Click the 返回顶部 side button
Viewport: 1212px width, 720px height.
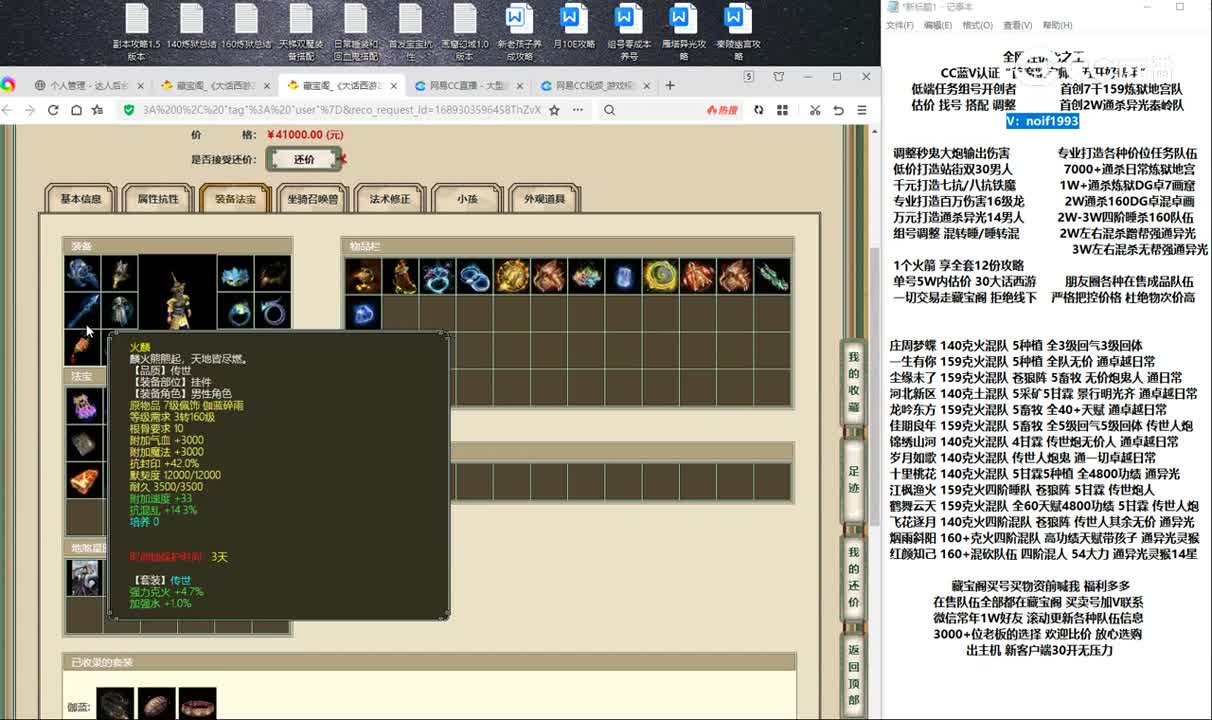(x=854, y=674)
